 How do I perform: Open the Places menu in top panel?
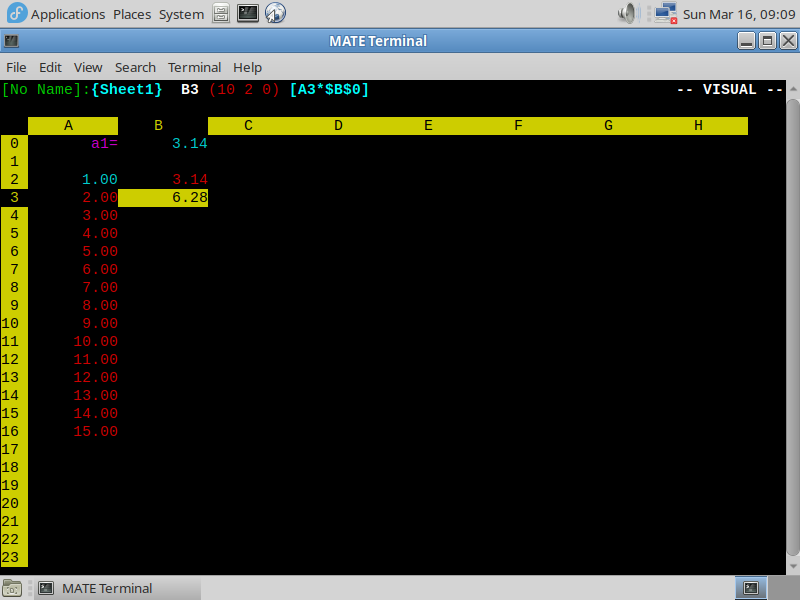tap(131, 14)
